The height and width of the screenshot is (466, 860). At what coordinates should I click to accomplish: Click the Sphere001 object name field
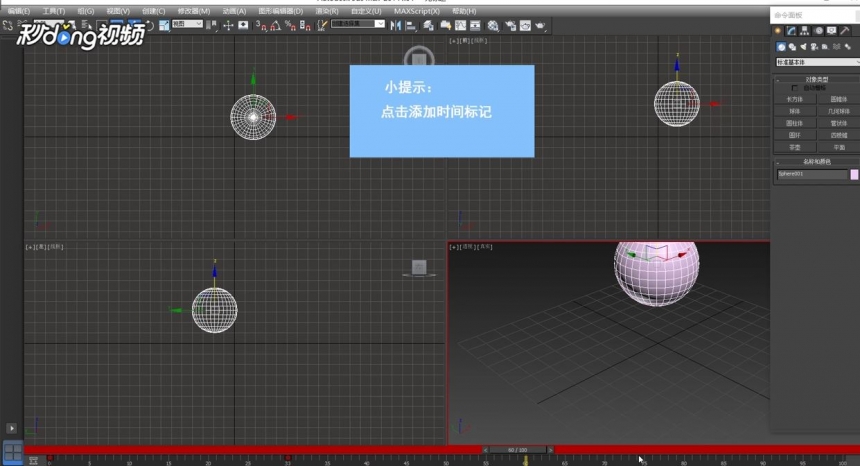[812, 174]
